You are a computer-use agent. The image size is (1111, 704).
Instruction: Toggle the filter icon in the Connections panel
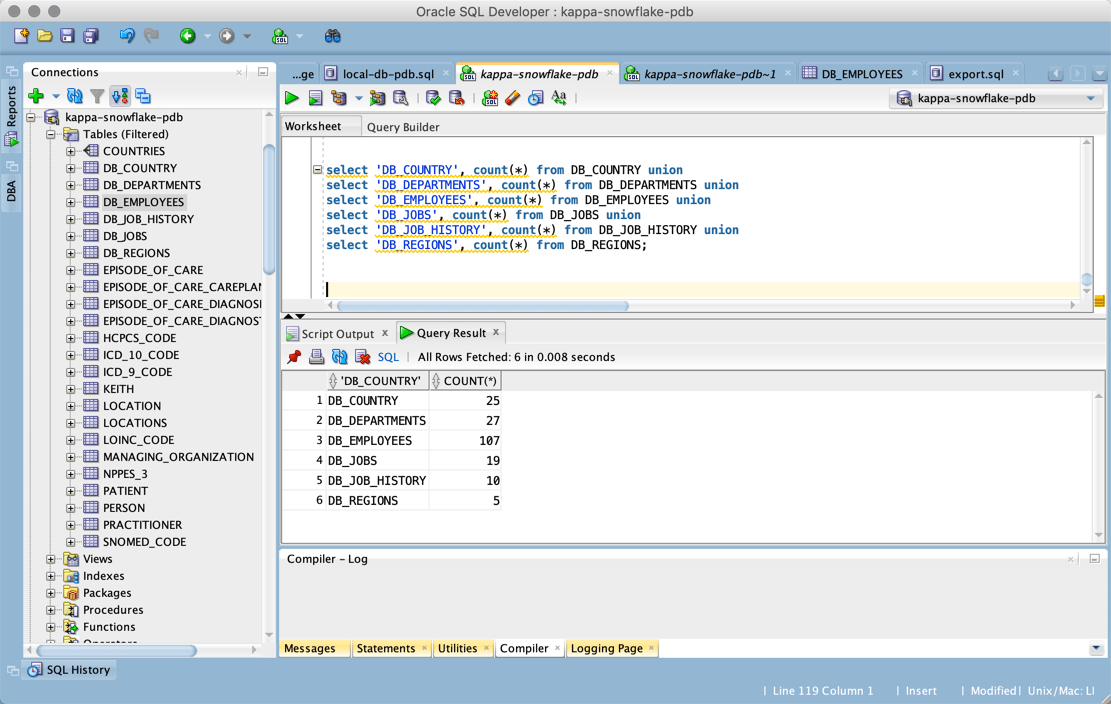tap(97, 97)
